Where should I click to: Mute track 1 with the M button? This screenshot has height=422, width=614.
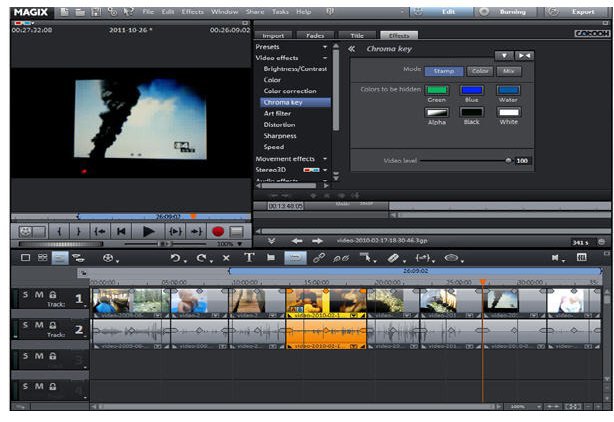tap(39, 296)
